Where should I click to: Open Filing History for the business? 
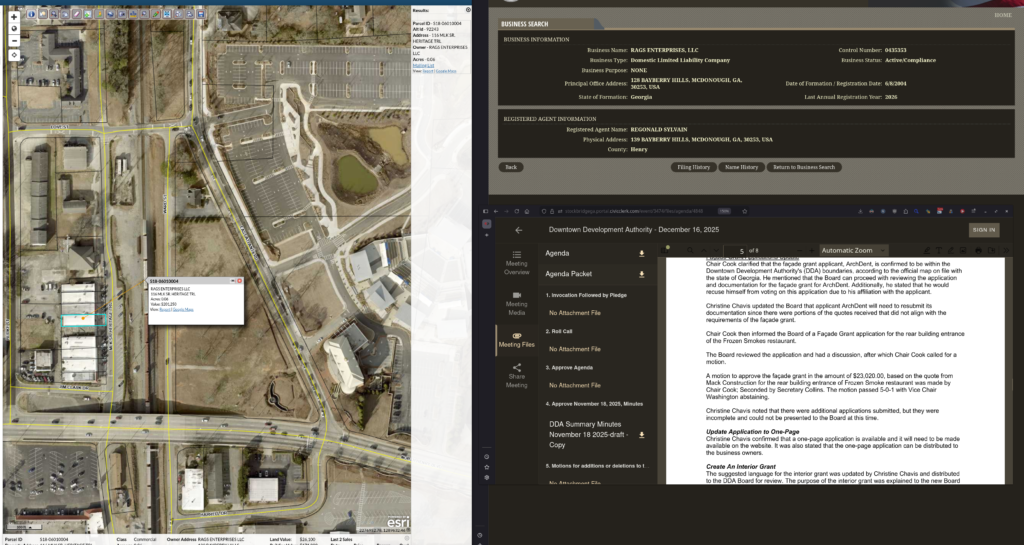tap(693, 167)
